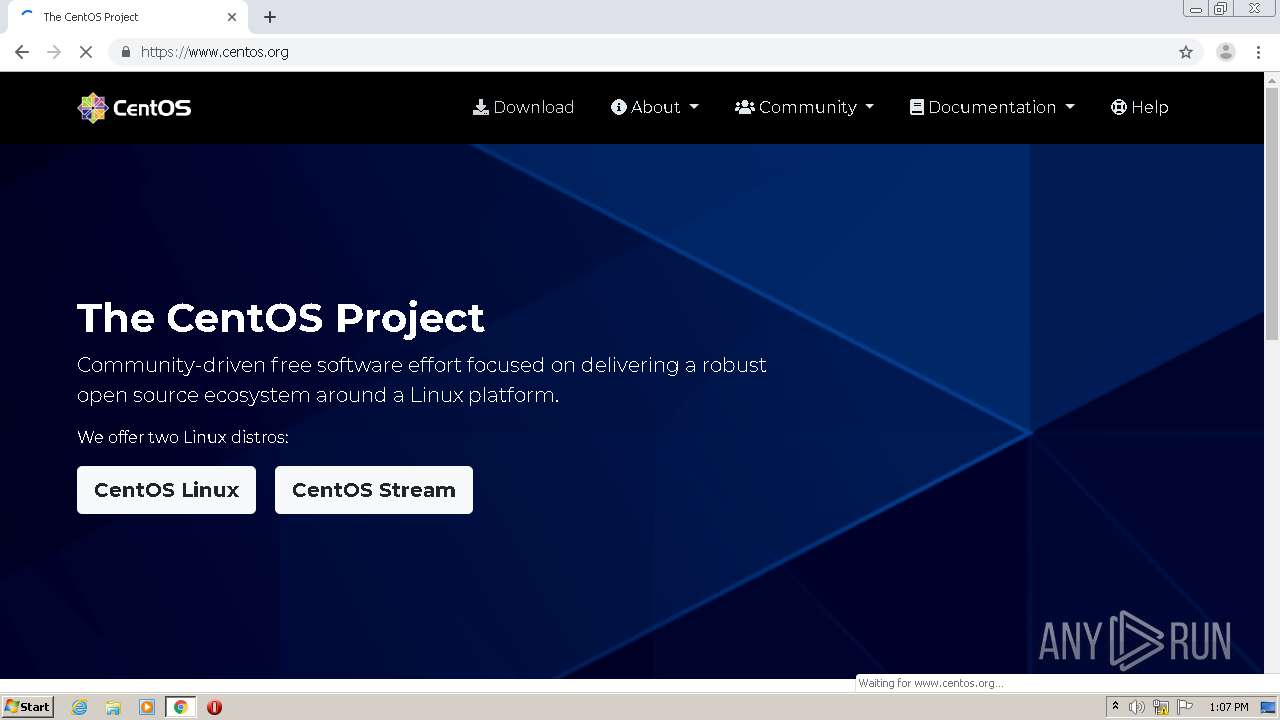Go back using the browser back arrow

coord(22,52)
